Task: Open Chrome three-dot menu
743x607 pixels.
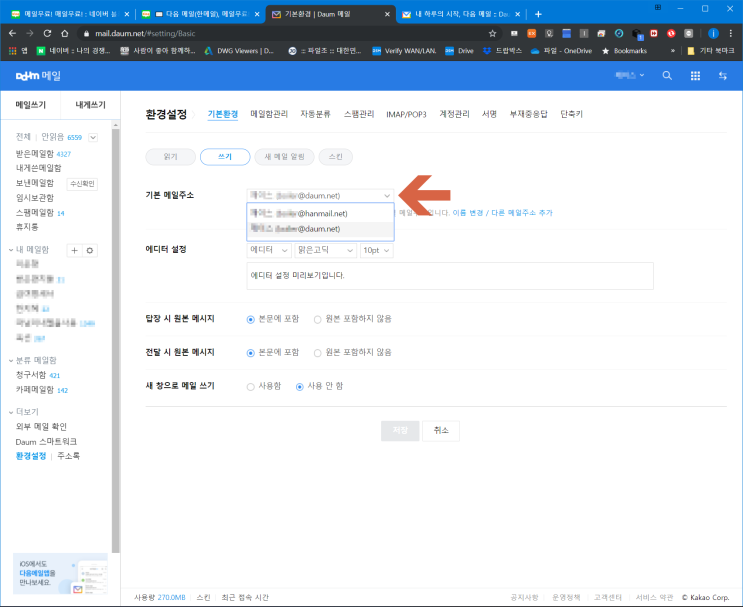Action: click(x=731, y=34)
